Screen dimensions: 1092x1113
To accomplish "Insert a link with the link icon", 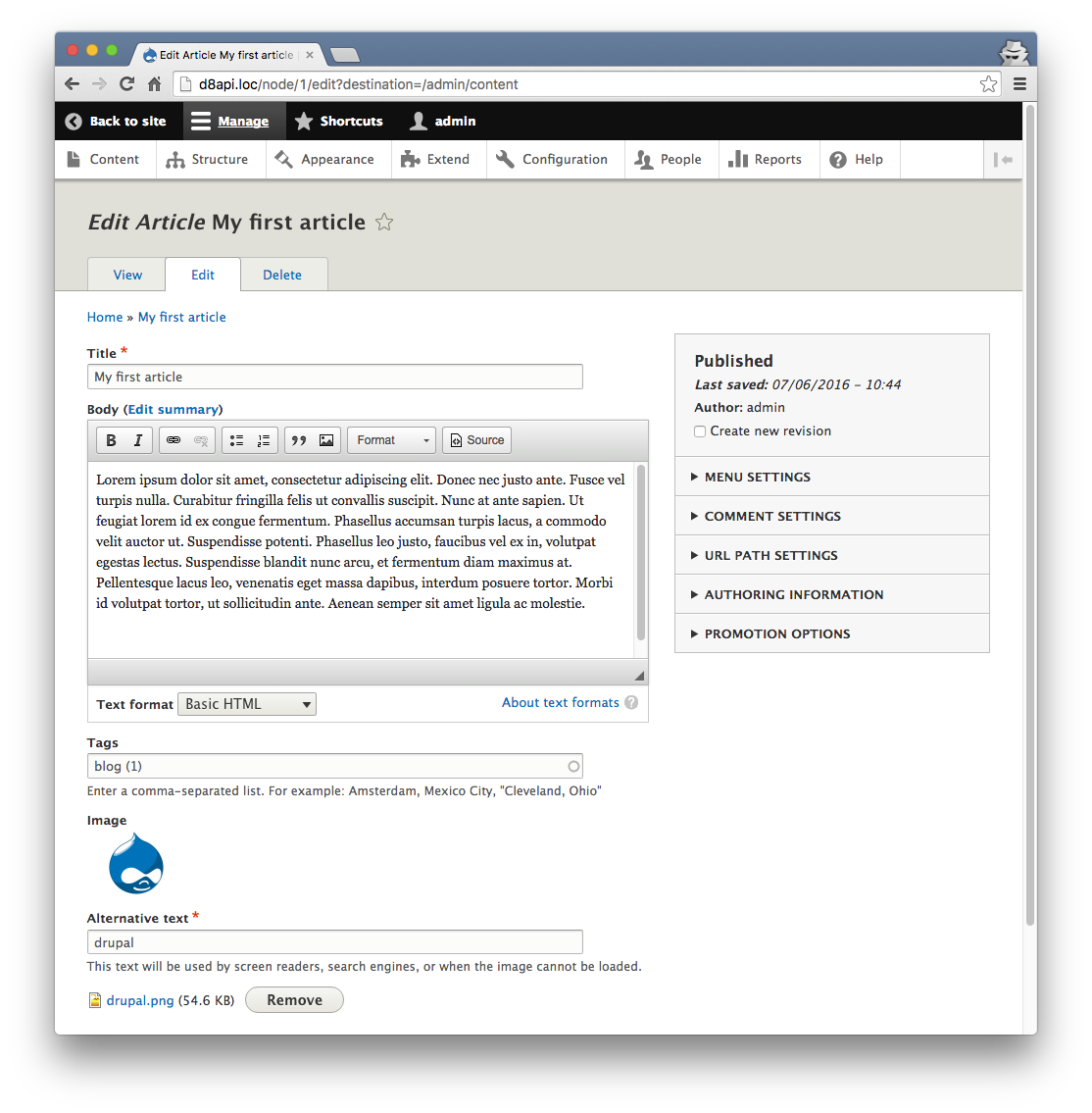I will point(174,440).
